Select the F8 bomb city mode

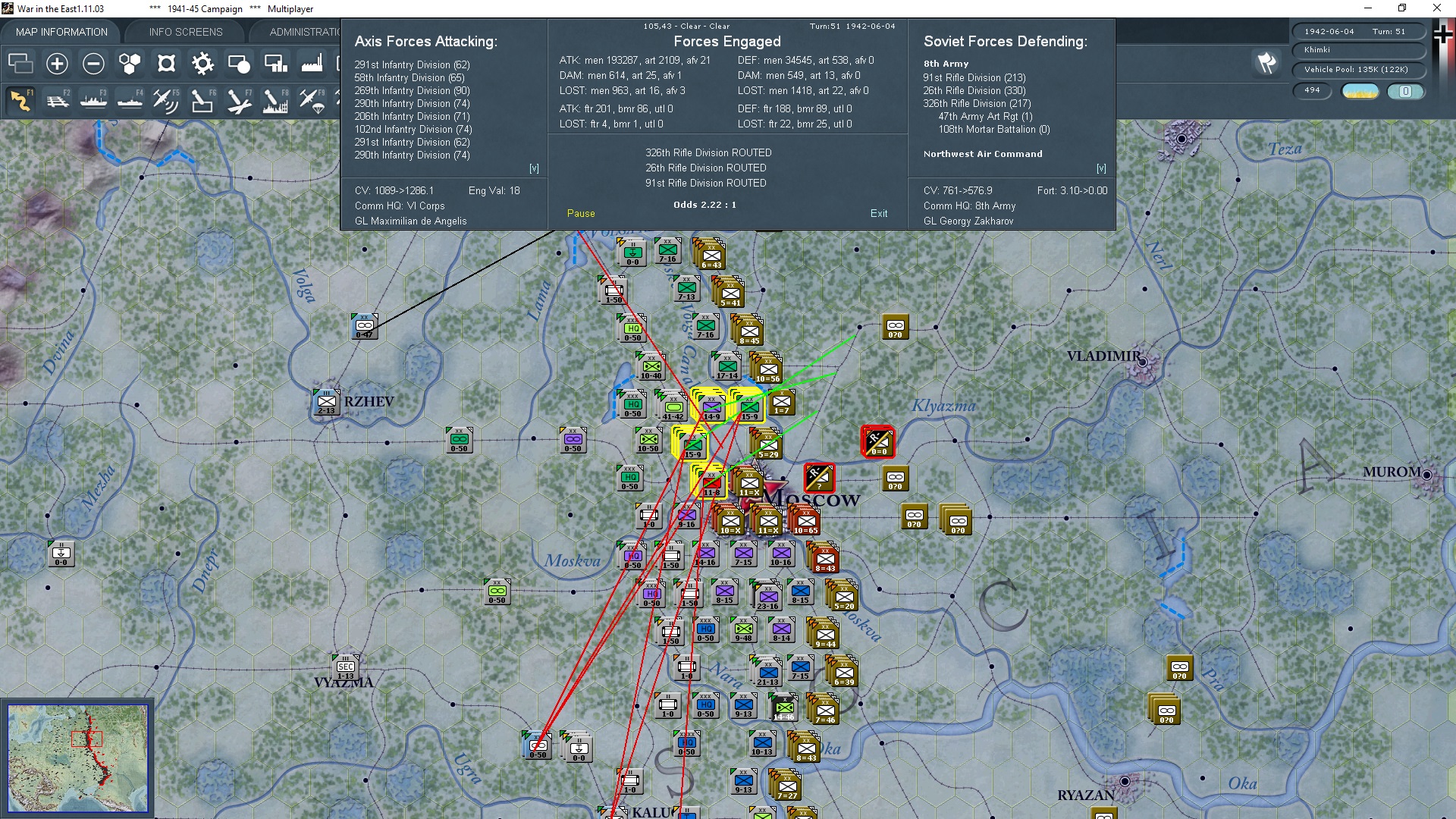coord(275,100)
